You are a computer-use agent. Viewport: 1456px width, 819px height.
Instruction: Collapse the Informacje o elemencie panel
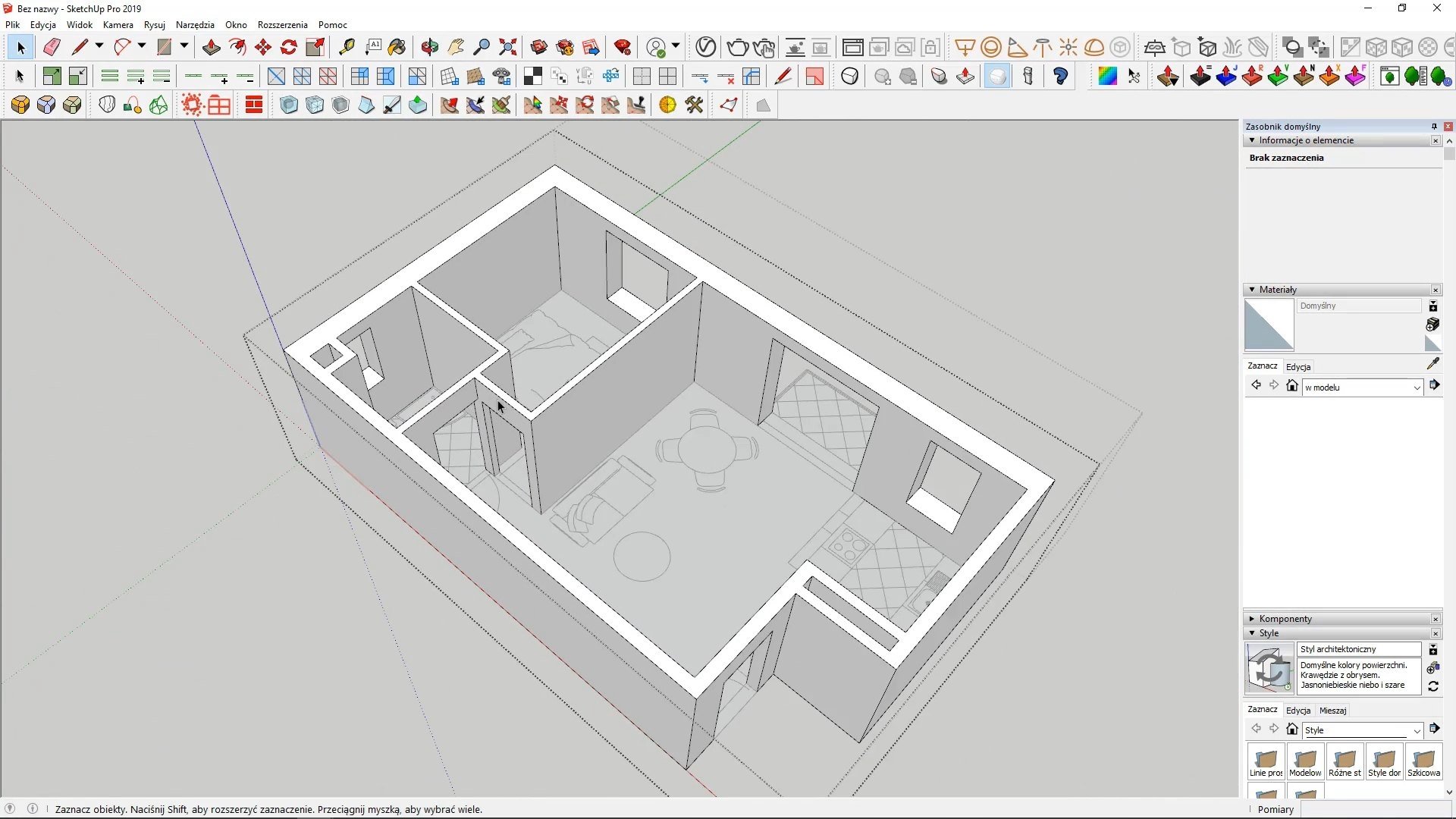(x=1252, y=140)
